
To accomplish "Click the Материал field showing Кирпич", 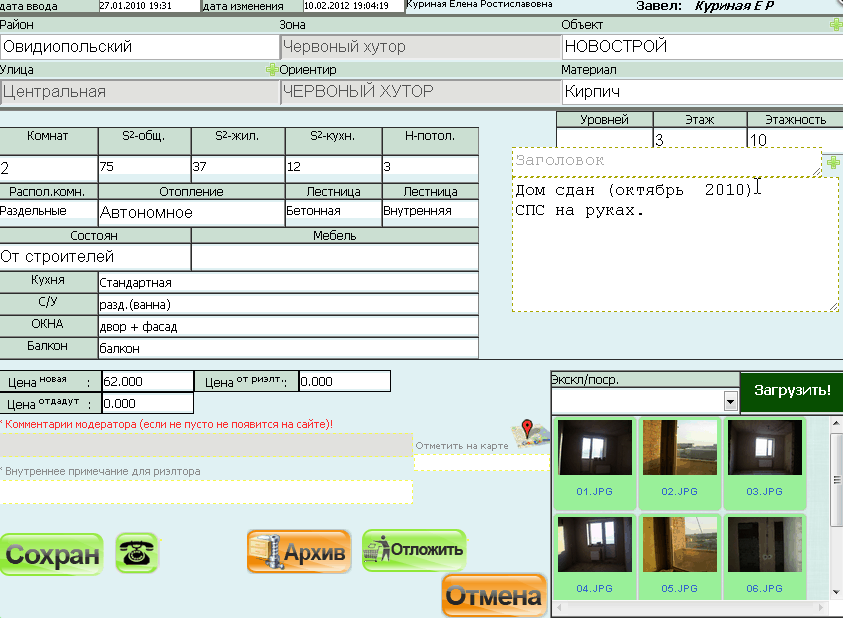I will pyautogui.click(x=700, y=92).
